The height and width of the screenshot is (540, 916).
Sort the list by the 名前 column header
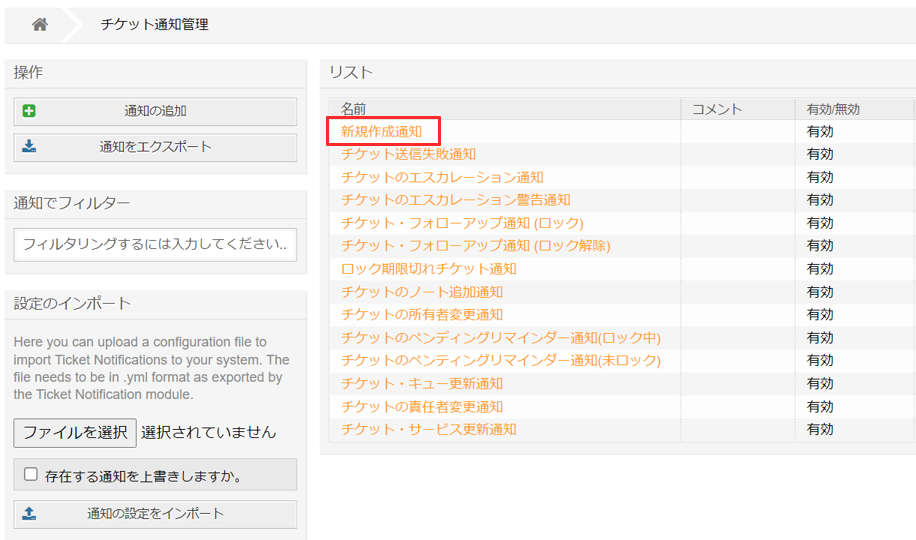click(x=353, y=109)
